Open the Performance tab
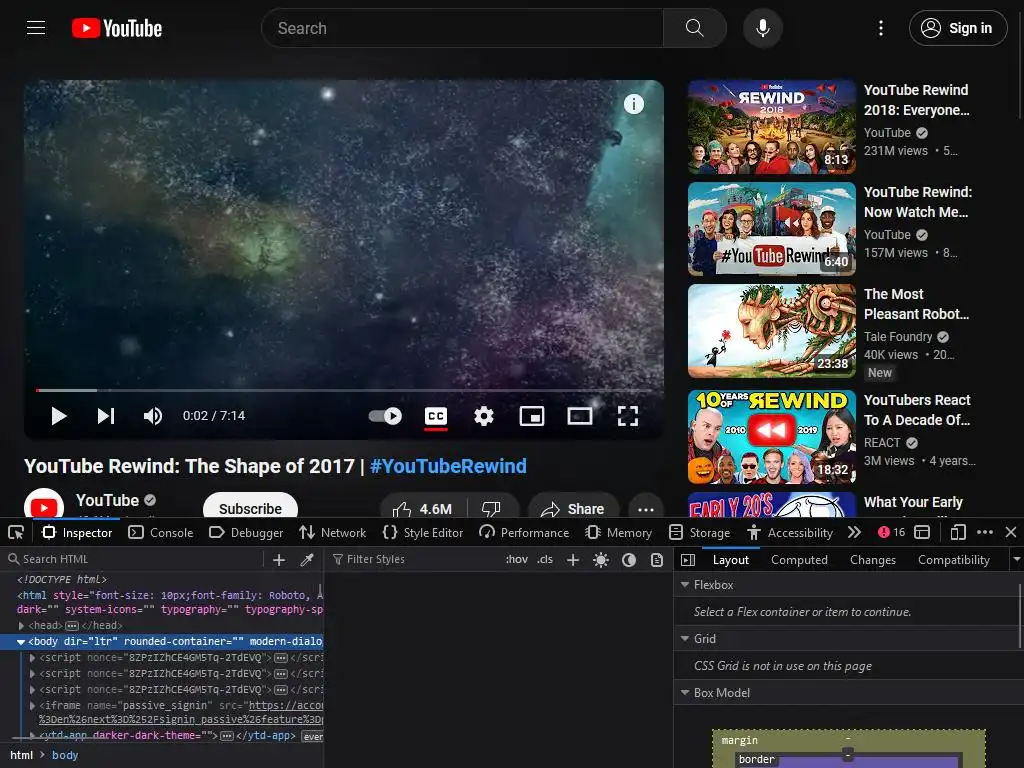 coord(524,532)
